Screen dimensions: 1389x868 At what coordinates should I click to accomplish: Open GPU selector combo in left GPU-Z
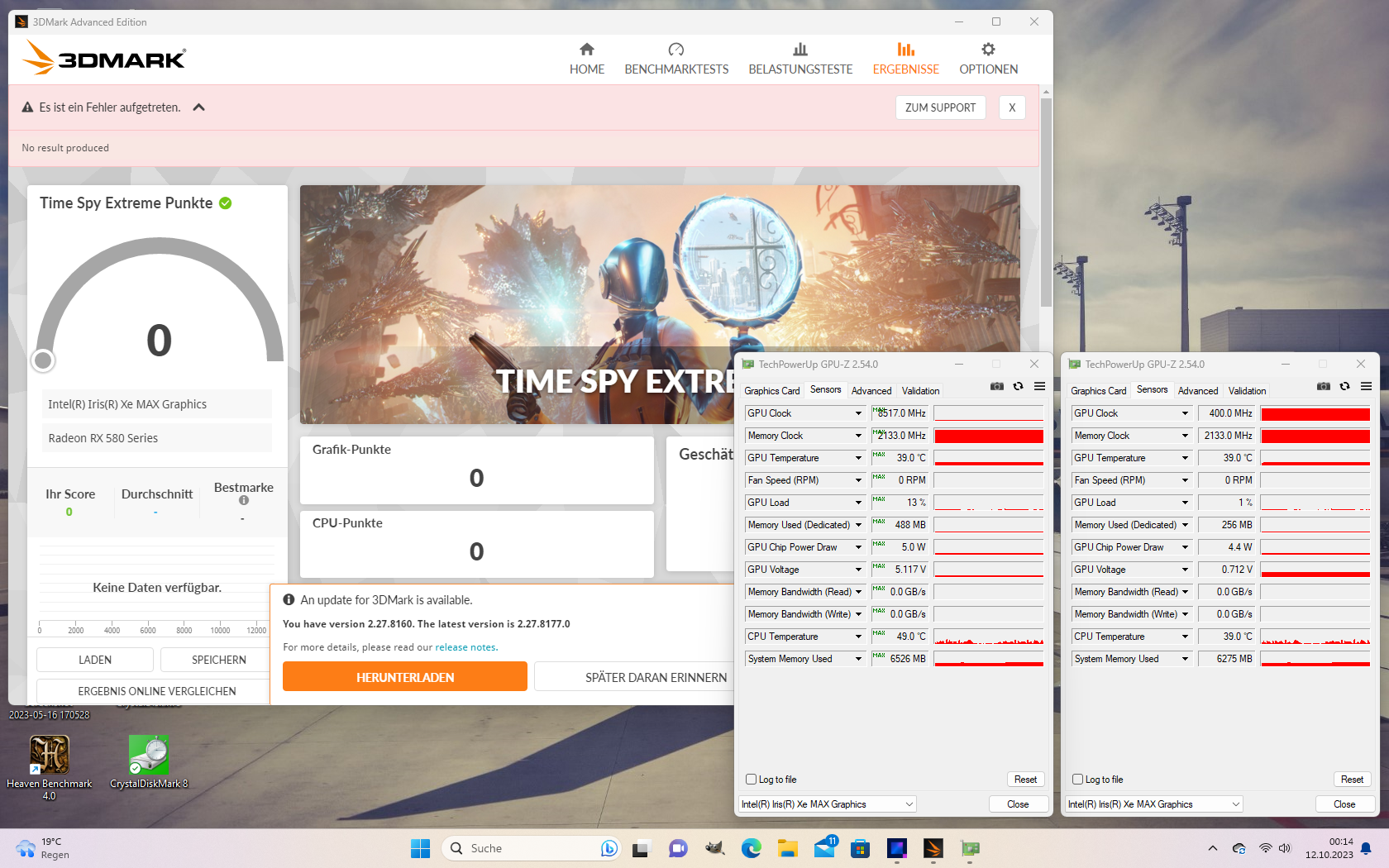pos(827,804)
